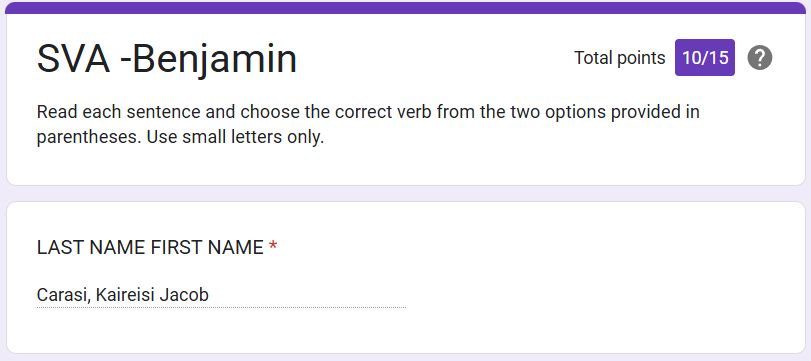Click the dotted underline beneath the name answer
The width and height of the screenshot is (811, 361).
pyautogui.click(x=221, y=307)
